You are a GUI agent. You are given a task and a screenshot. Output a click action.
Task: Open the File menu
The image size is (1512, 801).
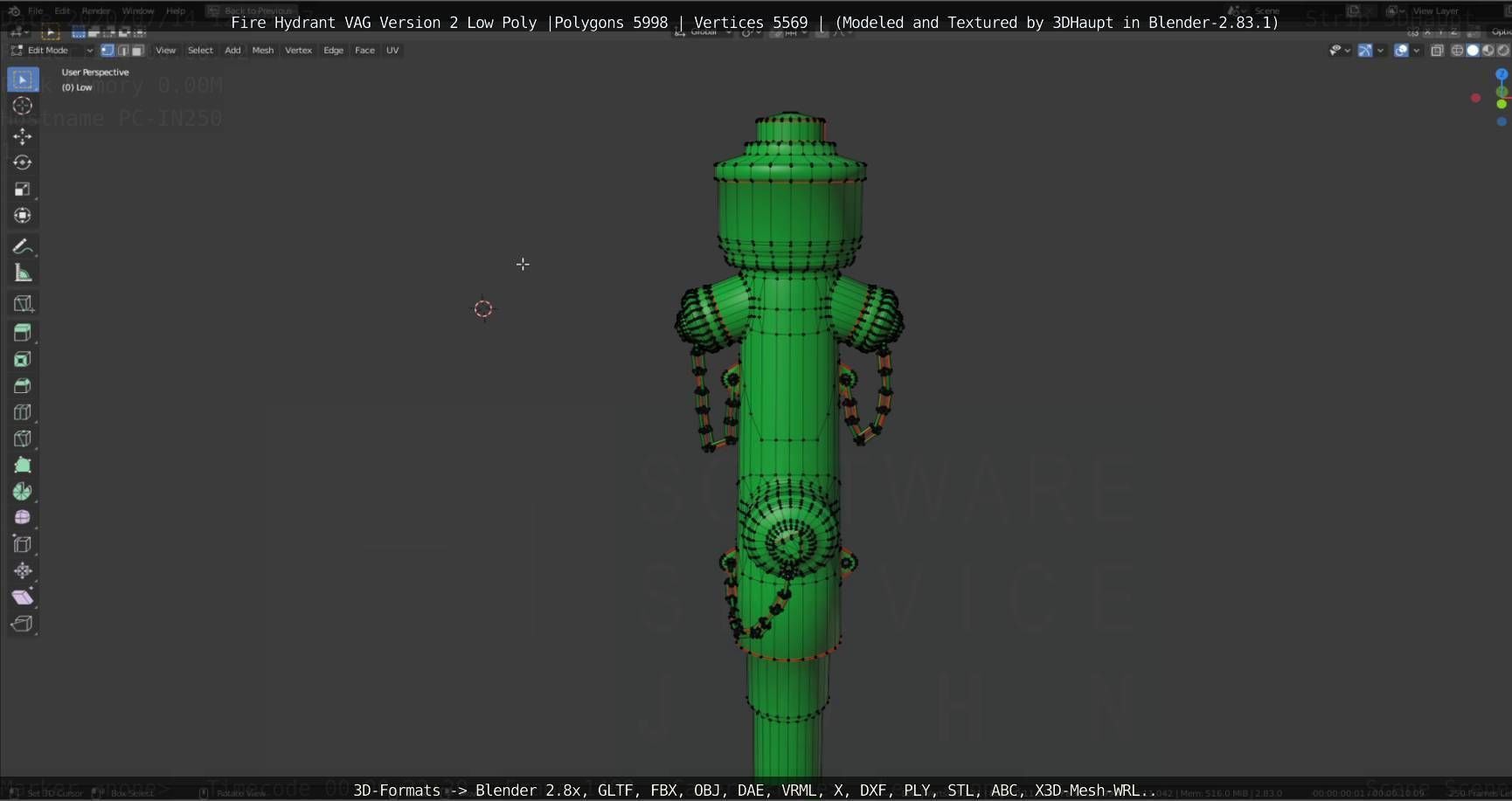coord(35,11)
